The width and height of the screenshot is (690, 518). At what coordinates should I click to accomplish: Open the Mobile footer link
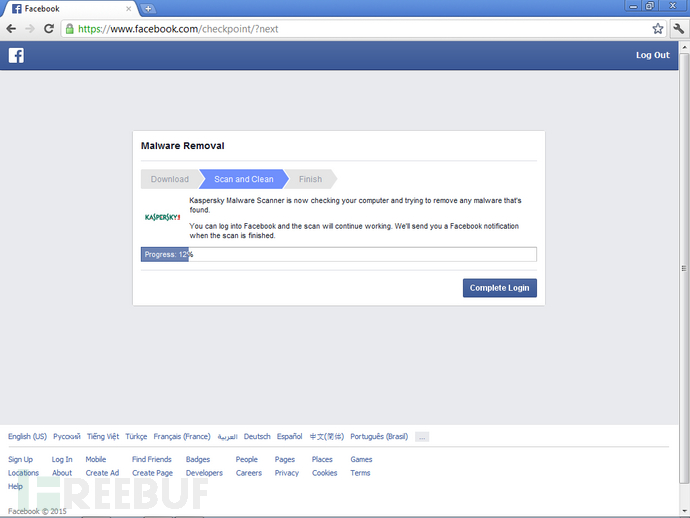95,459
